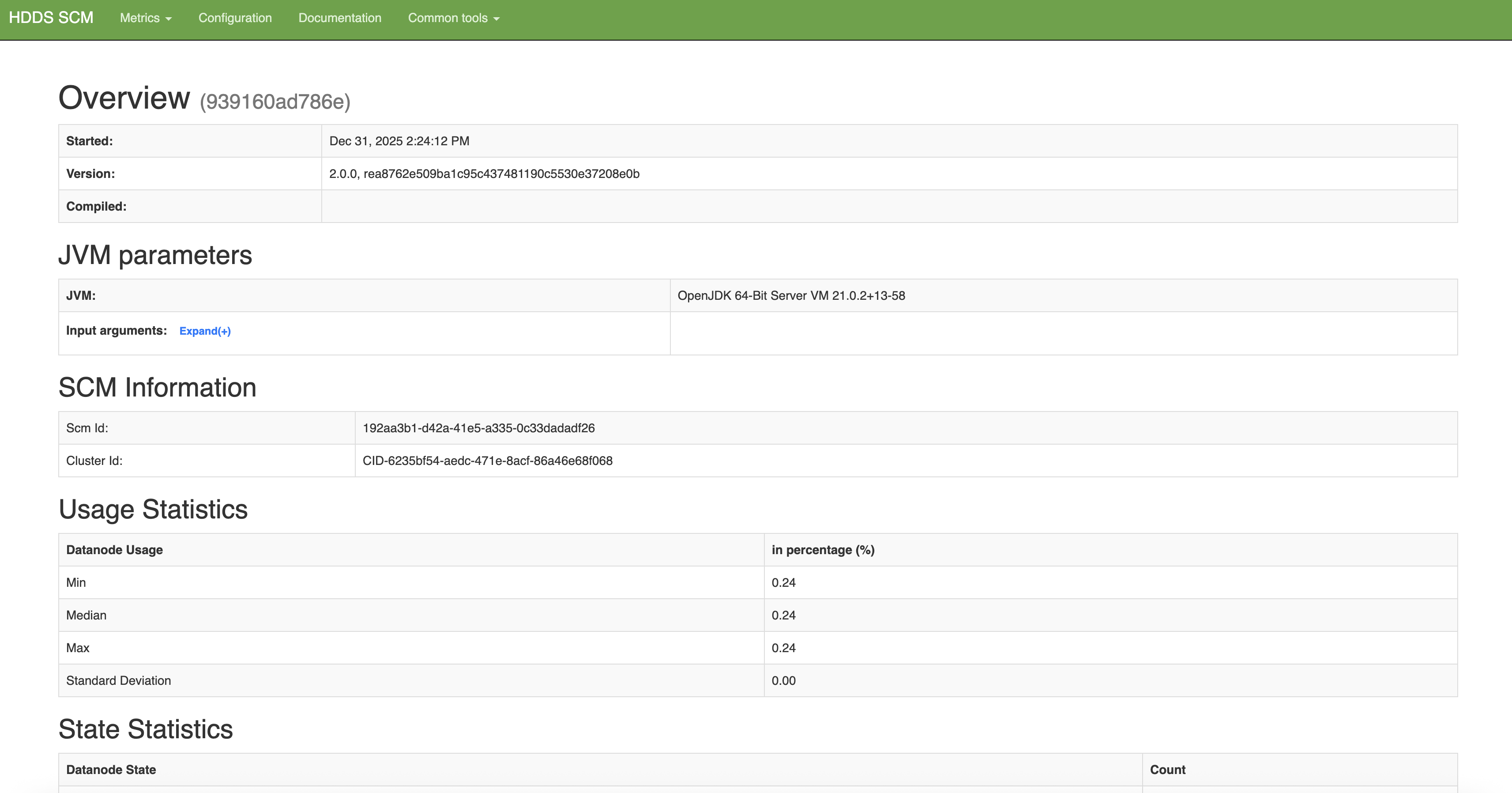Select the Cluster Id value
Image resolution: width=1512 pixels, height=793 pixels.
pos(488,461)
